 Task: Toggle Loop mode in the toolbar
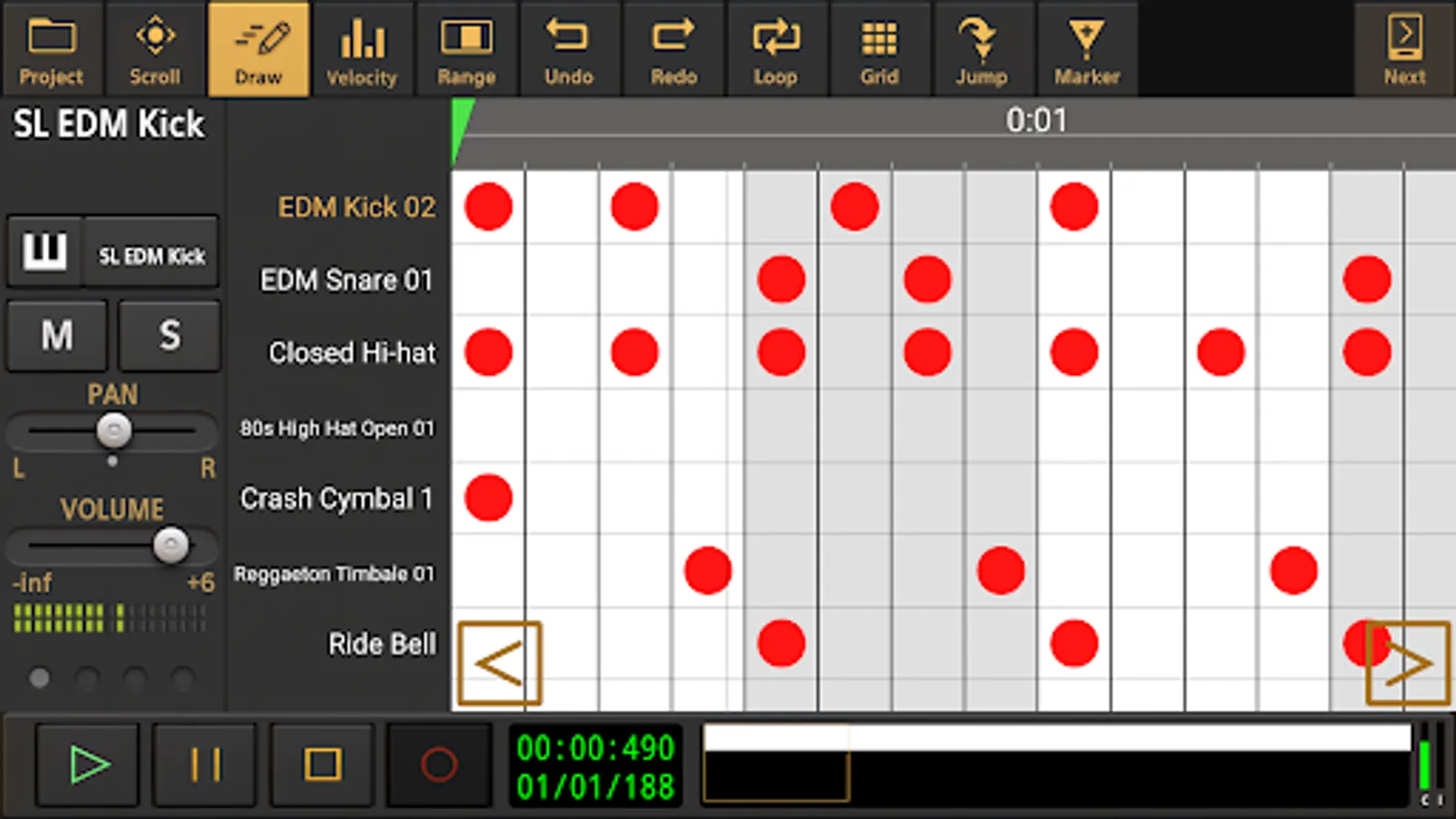pyautogui.click(x=776, y=49)
